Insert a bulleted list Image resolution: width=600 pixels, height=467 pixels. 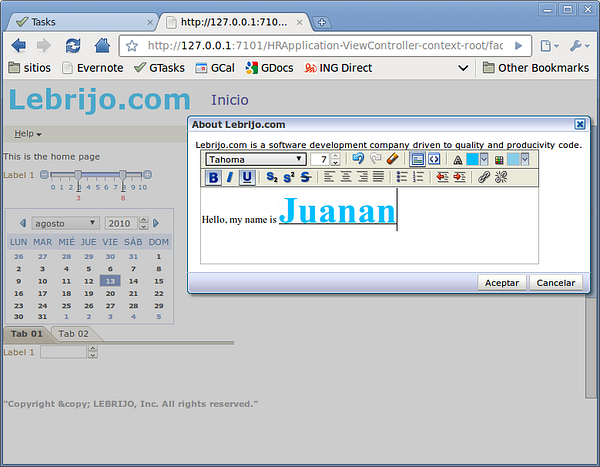[x=401, y=177]
